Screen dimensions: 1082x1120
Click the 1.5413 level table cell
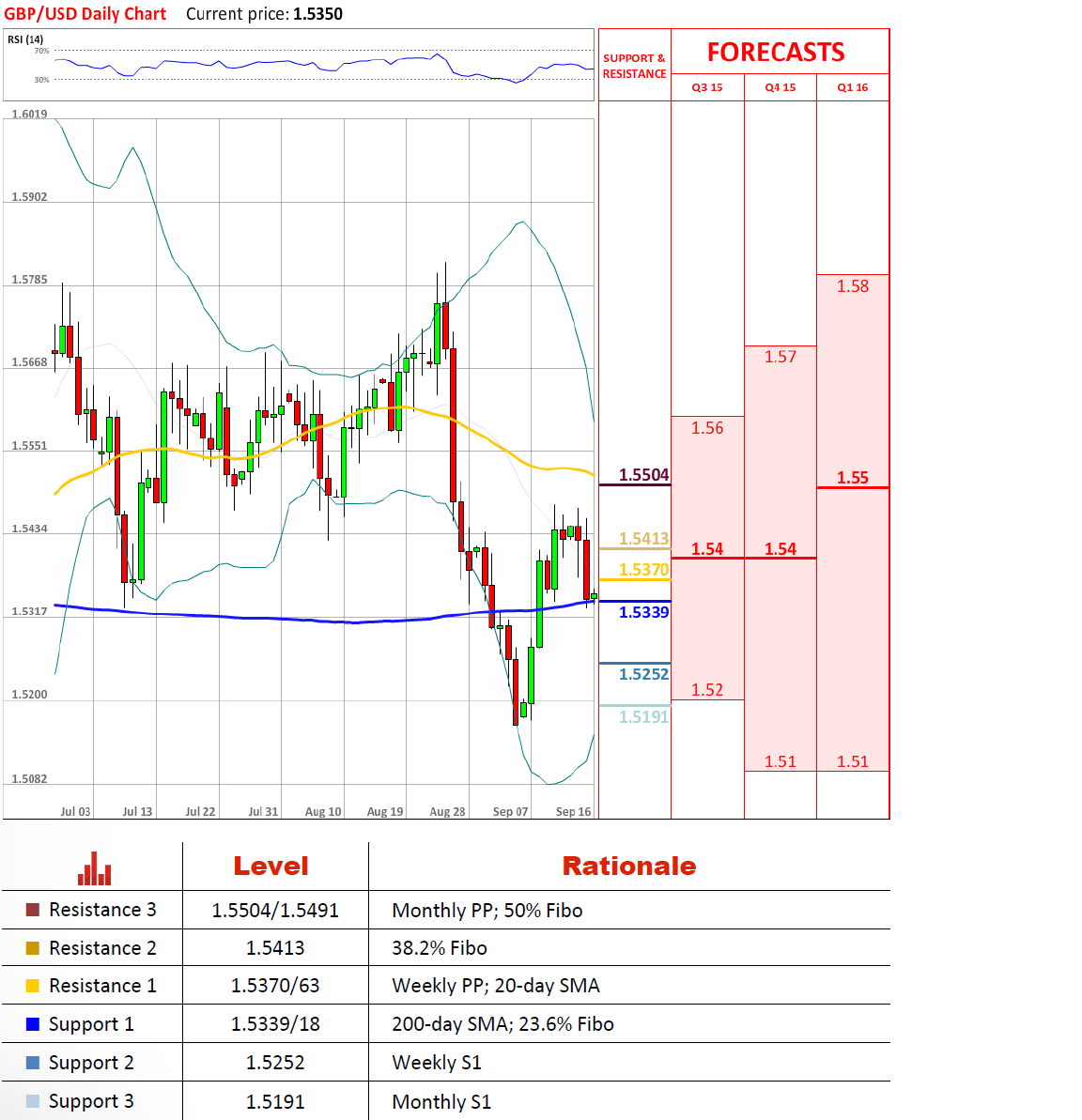[x=275, y=948]
